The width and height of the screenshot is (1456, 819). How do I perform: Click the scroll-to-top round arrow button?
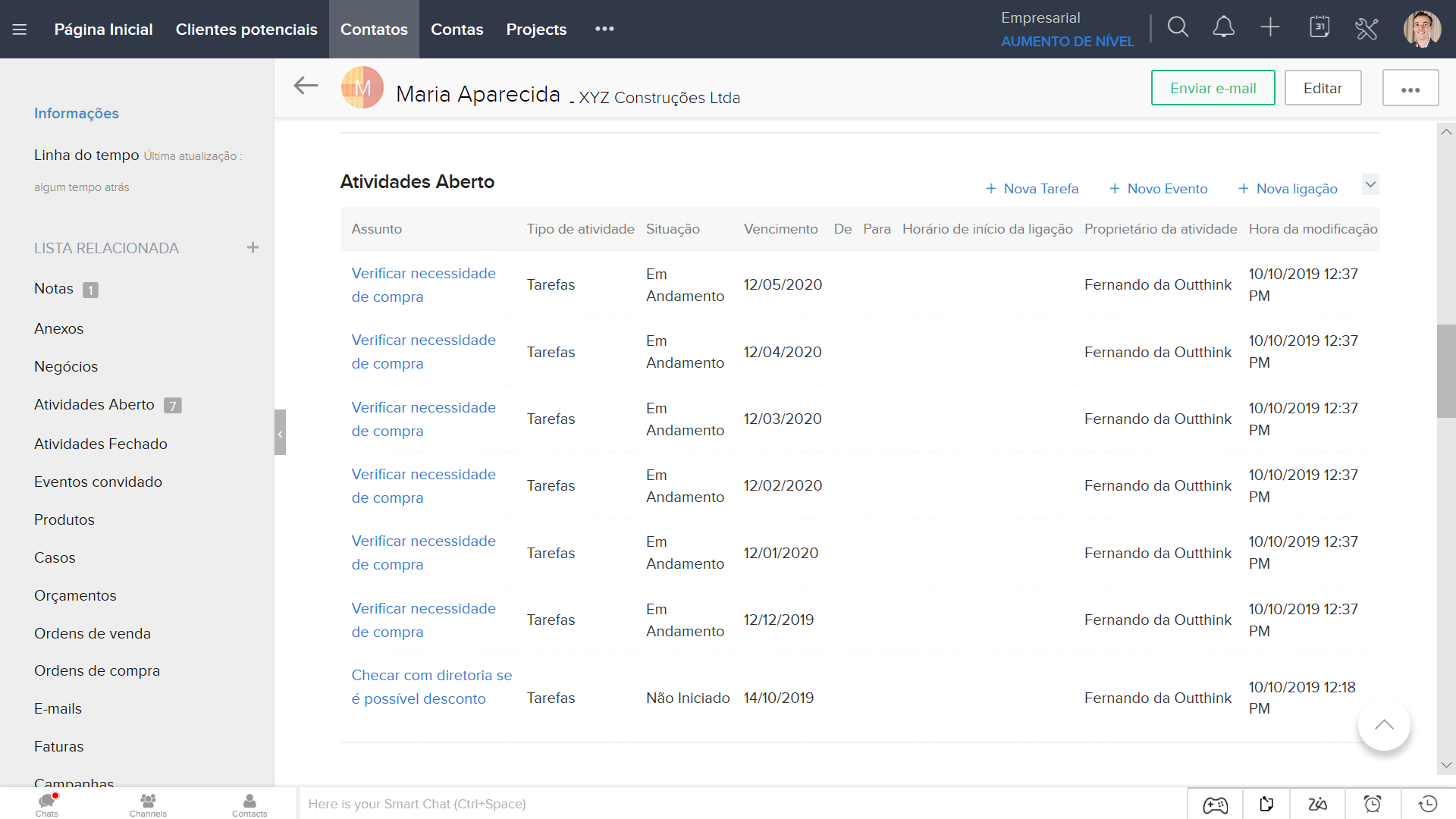tap(1384, 725)
